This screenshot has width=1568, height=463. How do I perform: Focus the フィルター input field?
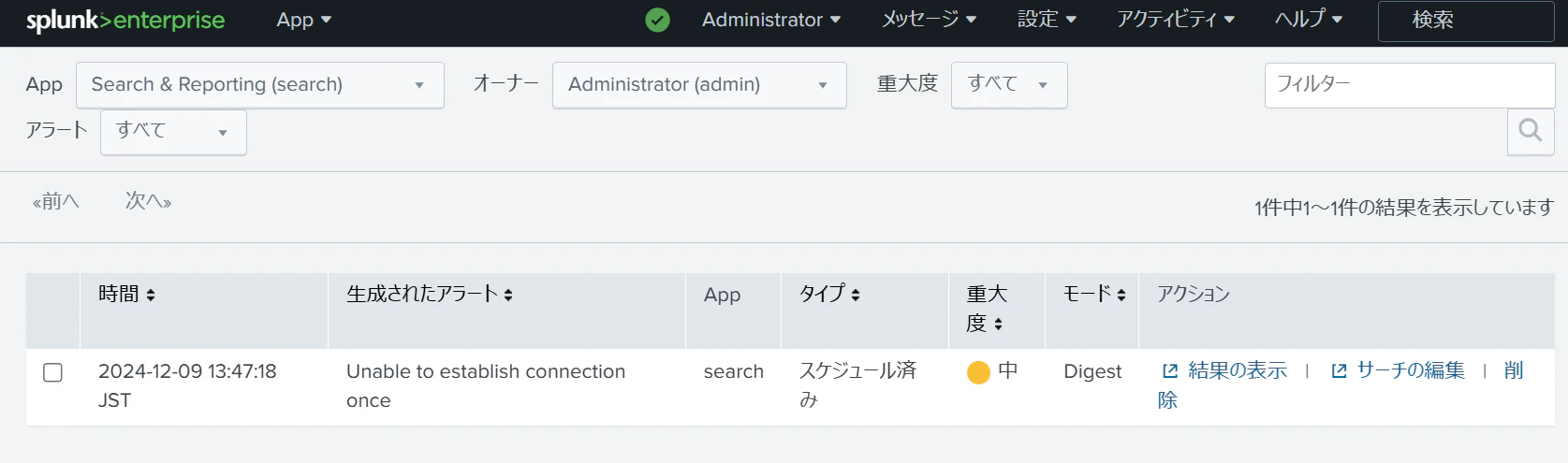(1410, 85)
